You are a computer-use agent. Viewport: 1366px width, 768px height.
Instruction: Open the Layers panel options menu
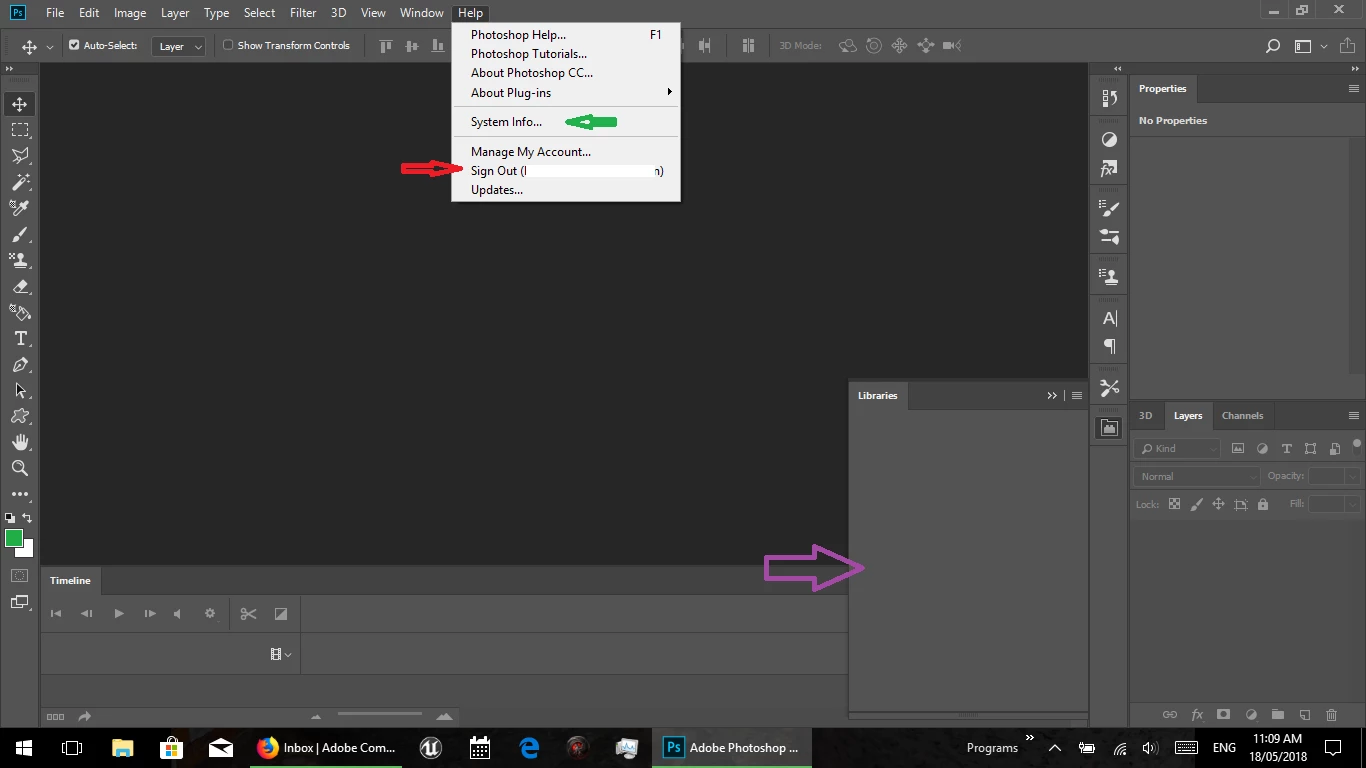[1354, 416]
